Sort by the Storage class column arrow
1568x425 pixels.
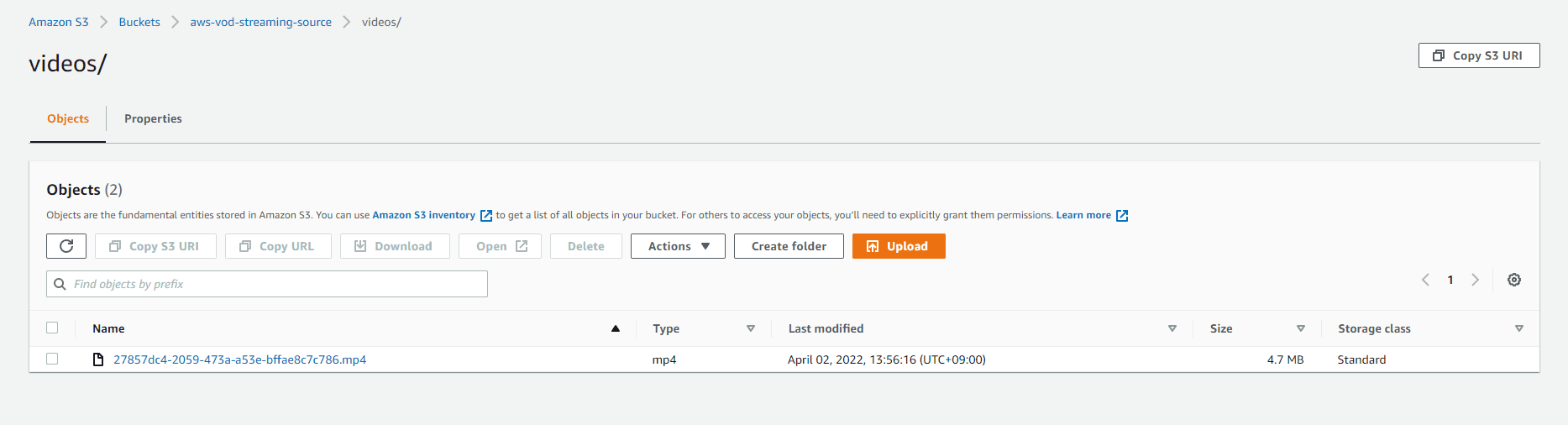pyautogui.click(x=1519, y=328)
